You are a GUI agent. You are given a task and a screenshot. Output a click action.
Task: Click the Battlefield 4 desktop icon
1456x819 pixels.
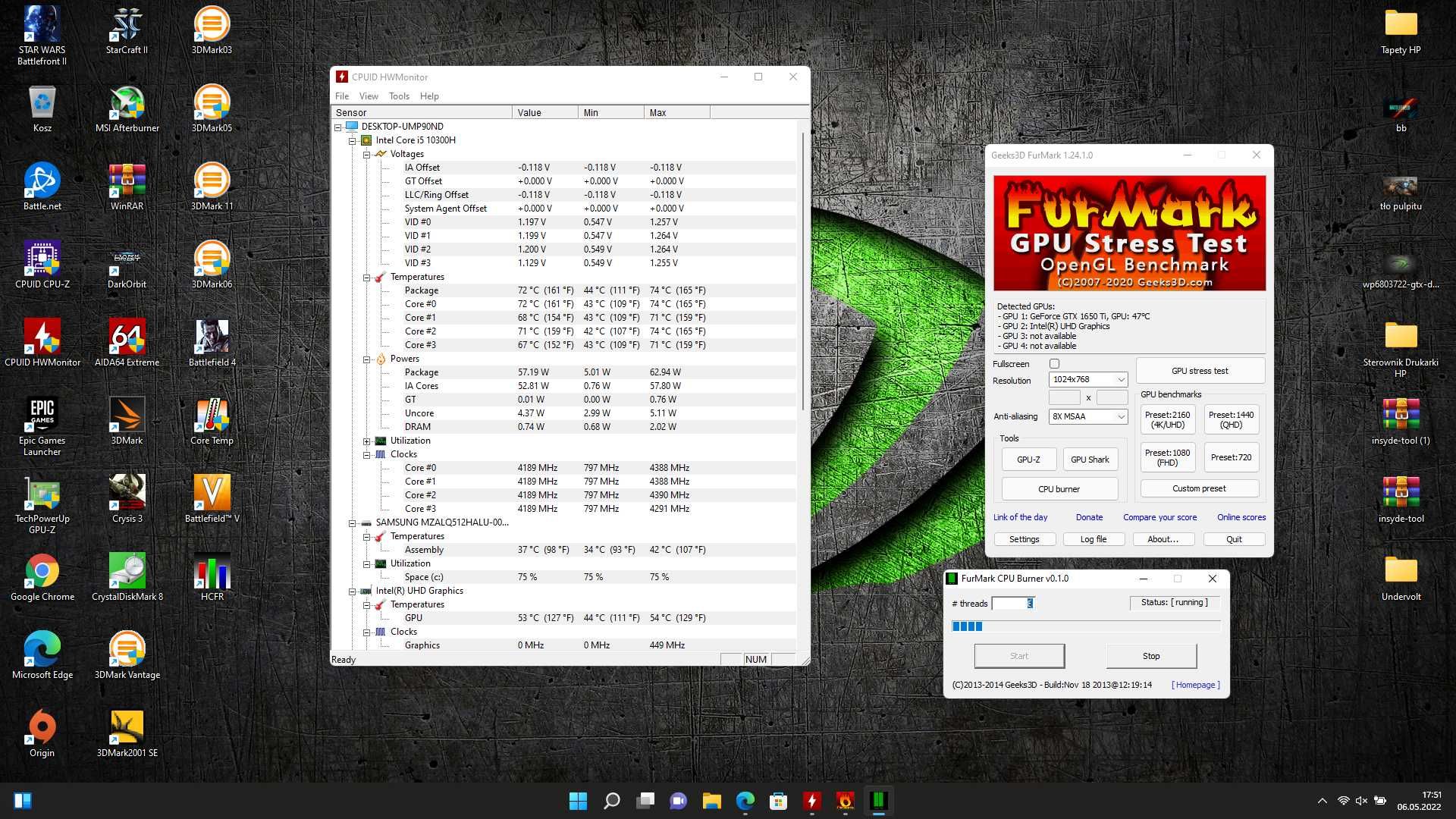(x=212, y=343)
